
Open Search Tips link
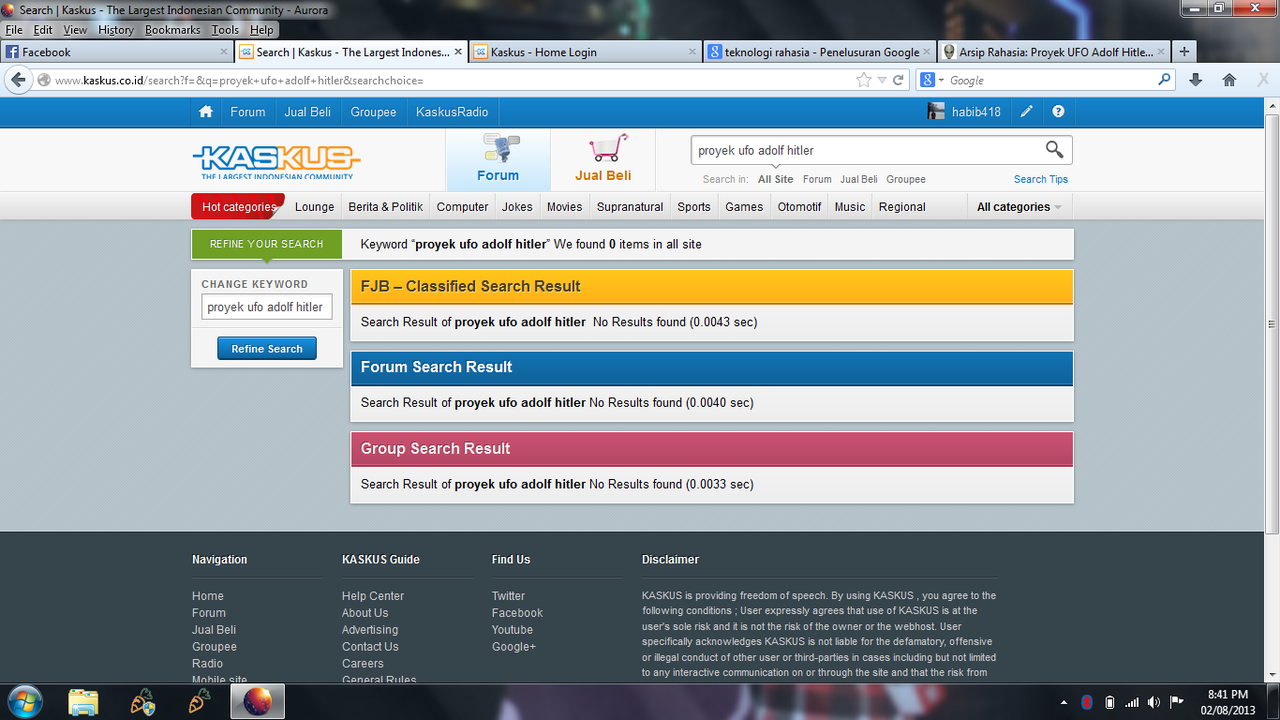point(1041,179)
